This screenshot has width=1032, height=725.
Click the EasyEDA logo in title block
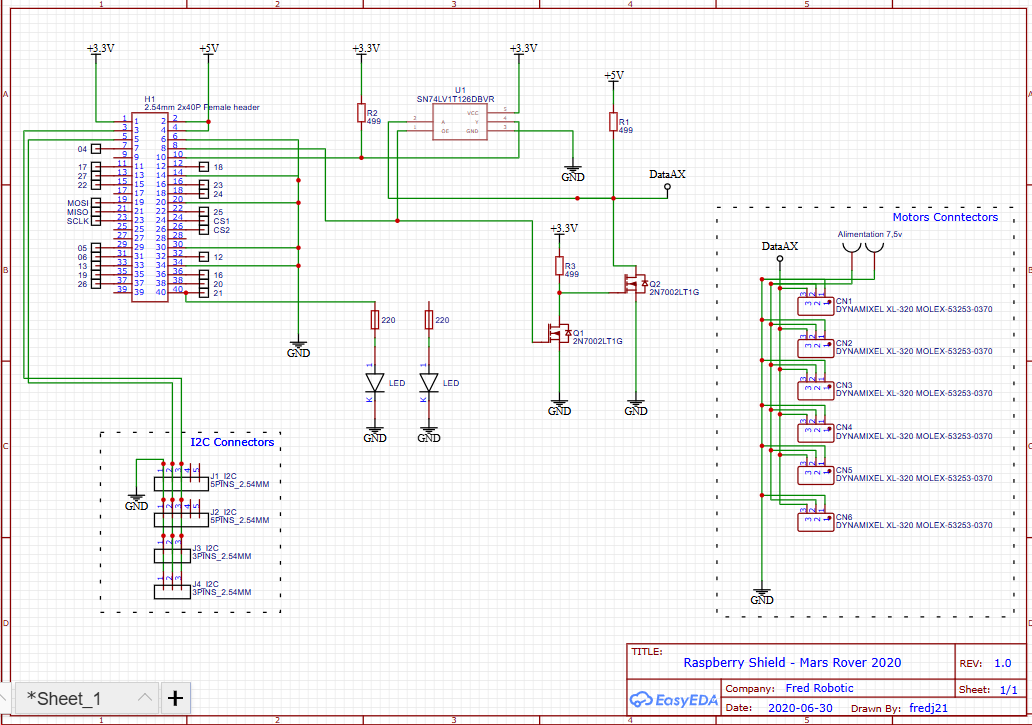(673, 700)
